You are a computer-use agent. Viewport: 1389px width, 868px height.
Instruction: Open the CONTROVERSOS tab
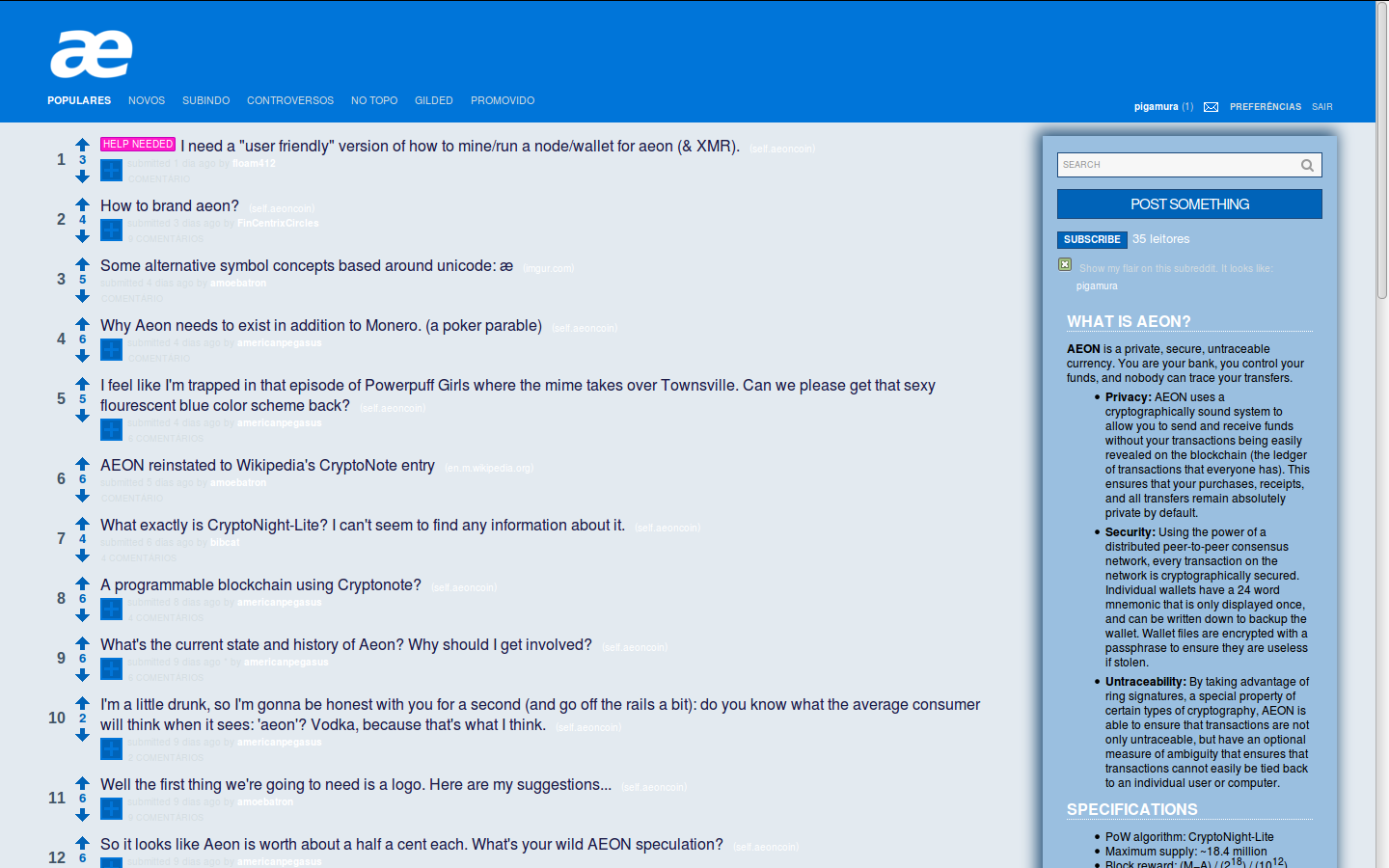[x=290, y=100]
